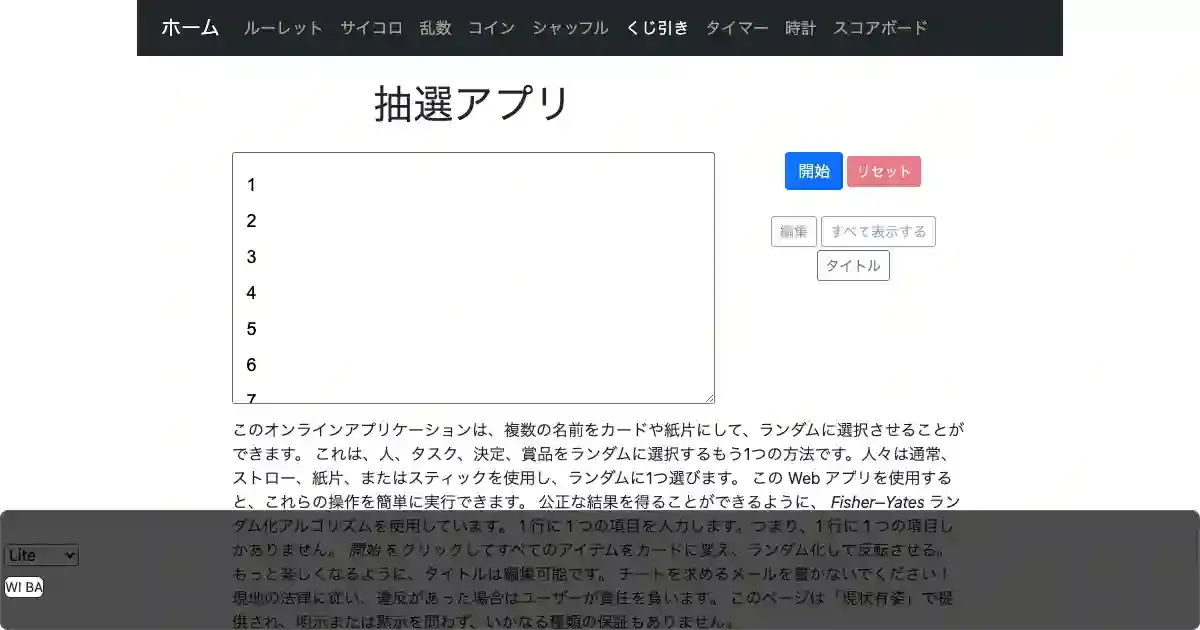Click the WI BA button

[24, 587]
